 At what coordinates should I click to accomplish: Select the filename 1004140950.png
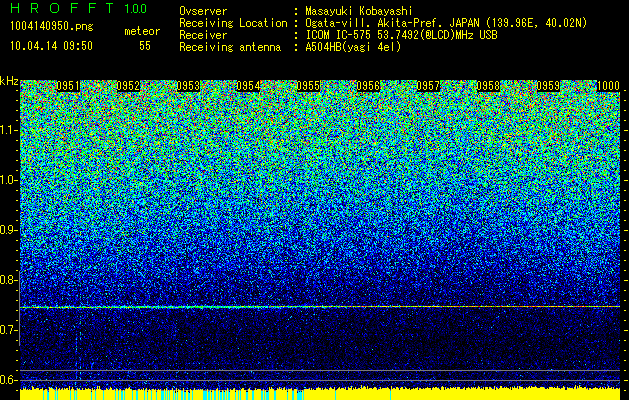click(x=52, y=27)
